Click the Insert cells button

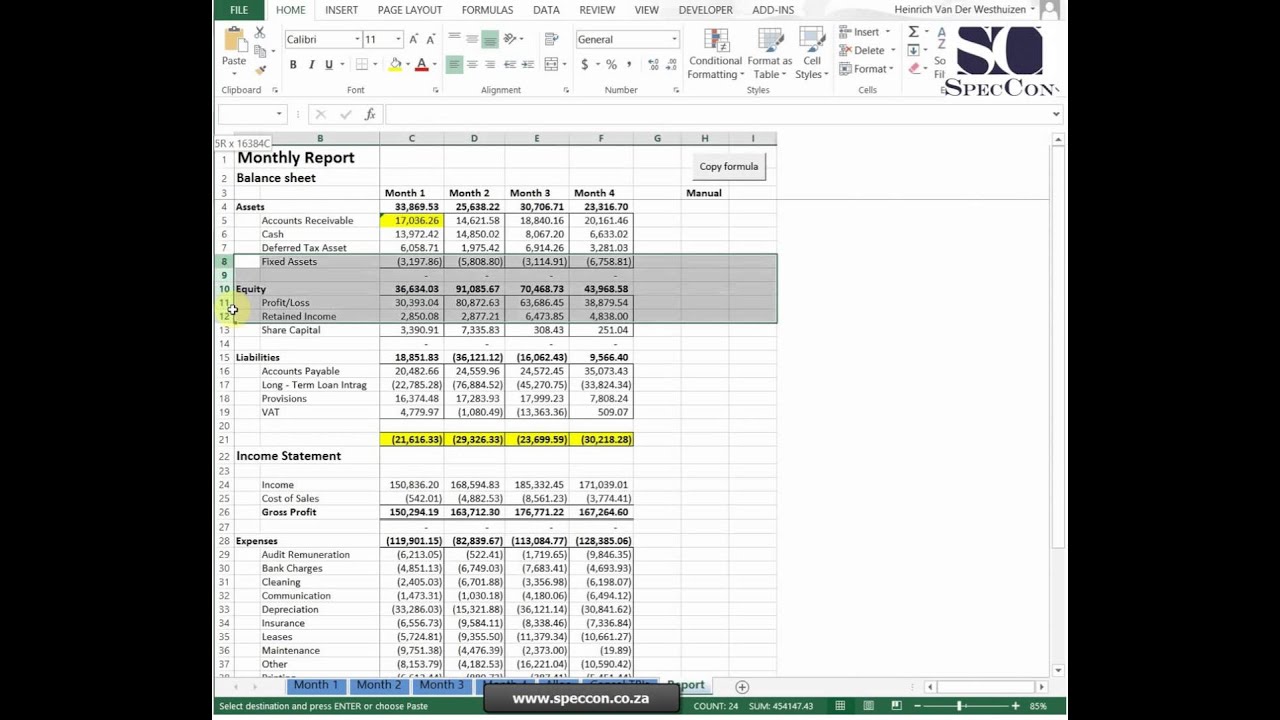[x=865, y=32]
